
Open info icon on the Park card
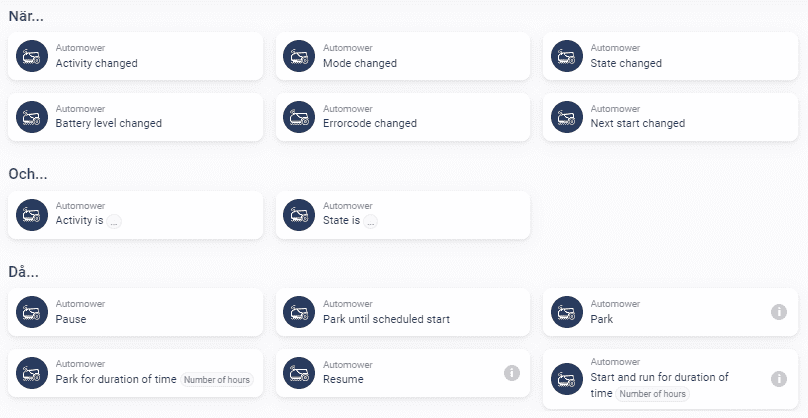[x=779, y=312]
